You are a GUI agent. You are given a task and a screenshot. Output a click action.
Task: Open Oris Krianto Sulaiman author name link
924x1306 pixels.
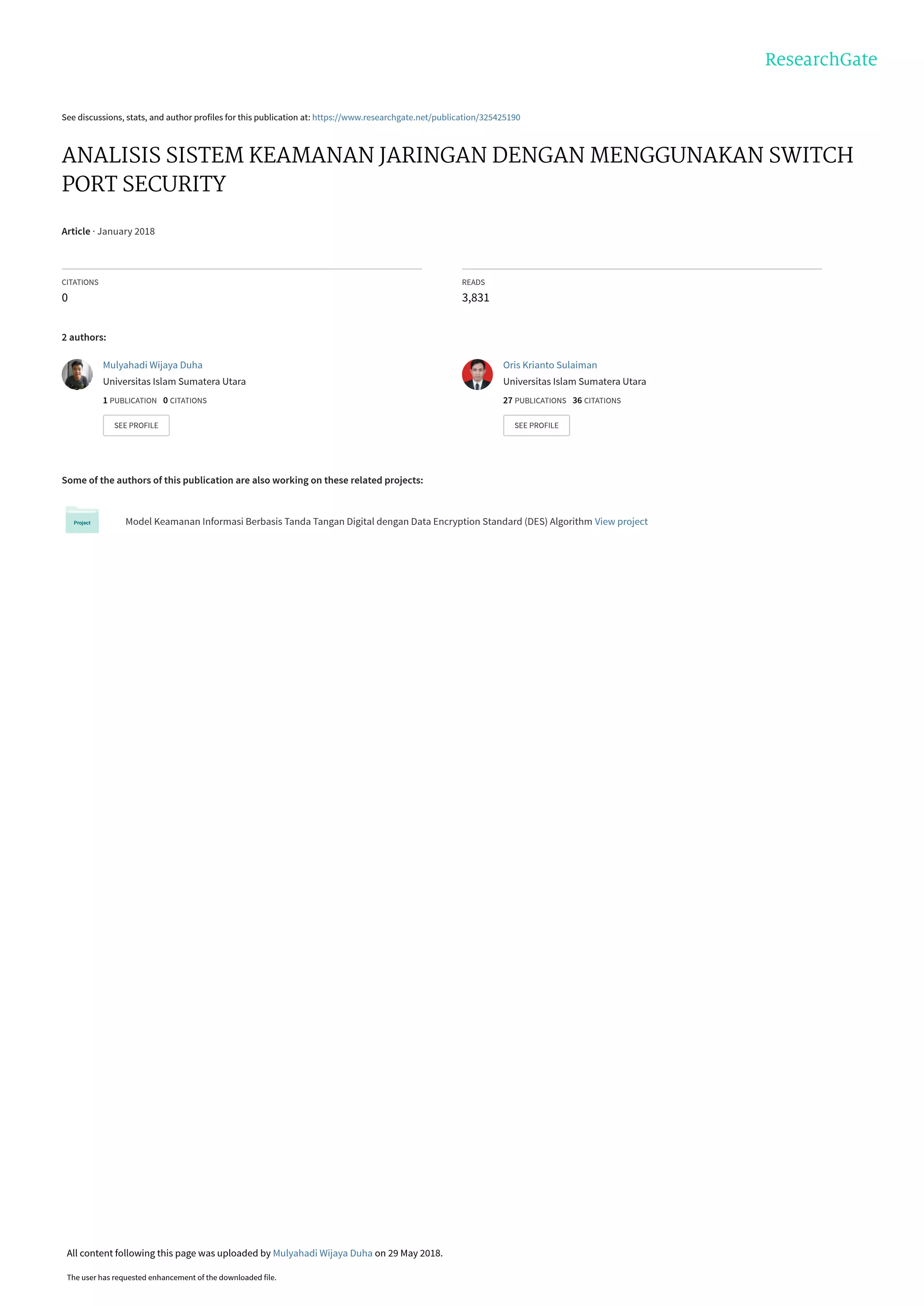tap(550, 365)
